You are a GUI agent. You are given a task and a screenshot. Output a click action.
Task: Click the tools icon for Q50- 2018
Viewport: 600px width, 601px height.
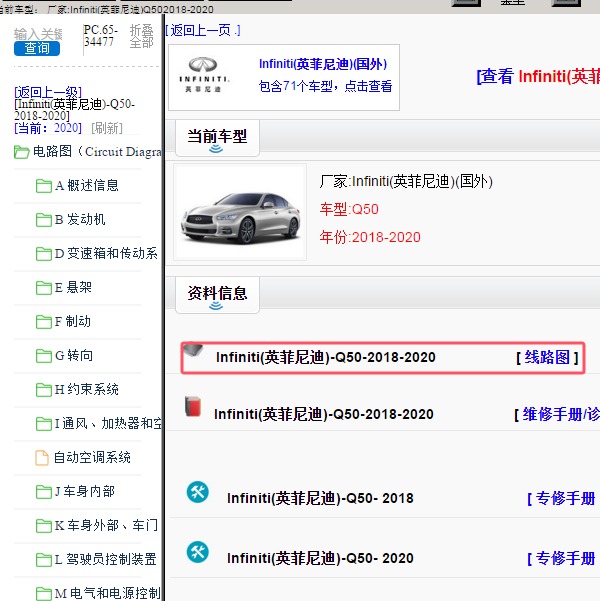point(198,492)
